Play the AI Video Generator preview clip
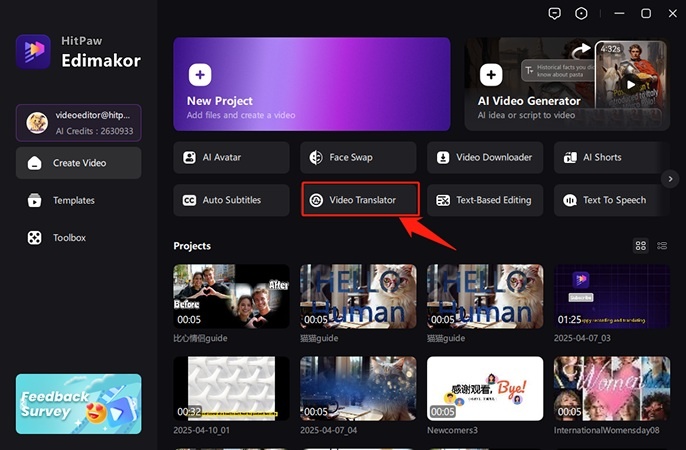This screenshot has width=686, height=450. (630, 84)
